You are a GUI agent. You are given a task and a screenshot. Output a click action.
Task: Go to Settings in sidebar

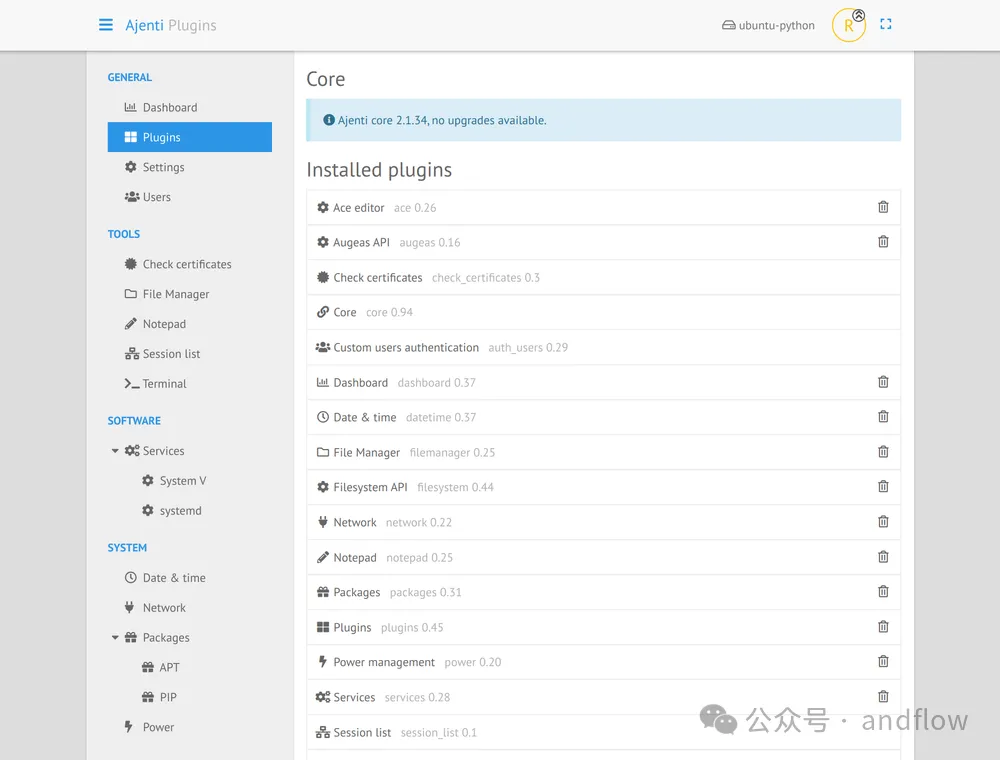coord(163,168)
